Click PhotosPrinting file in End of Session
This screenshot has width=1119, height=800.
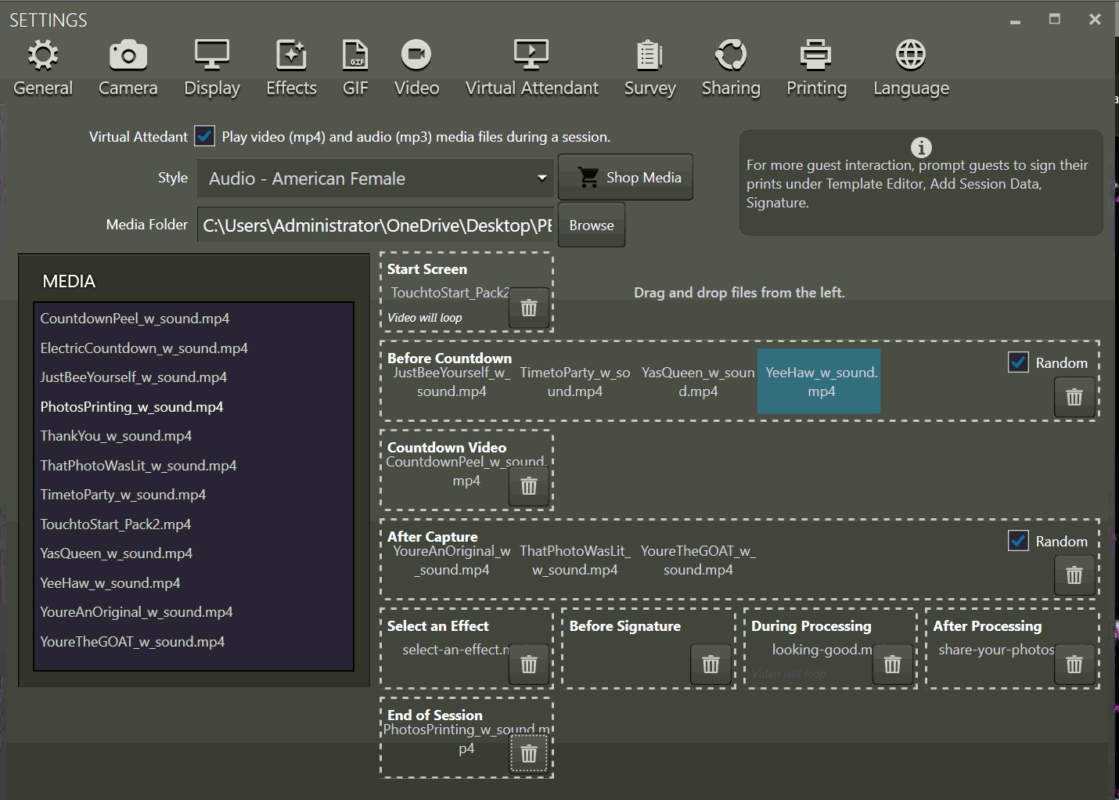click(x=466, y=739)
